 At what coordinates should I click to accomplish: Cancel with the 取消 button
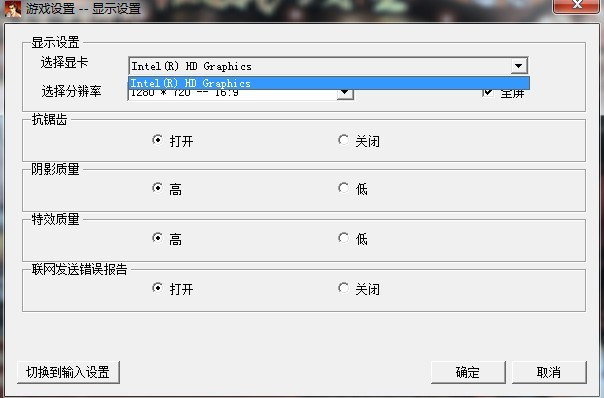pyautogui.click(x=549, y=372)
